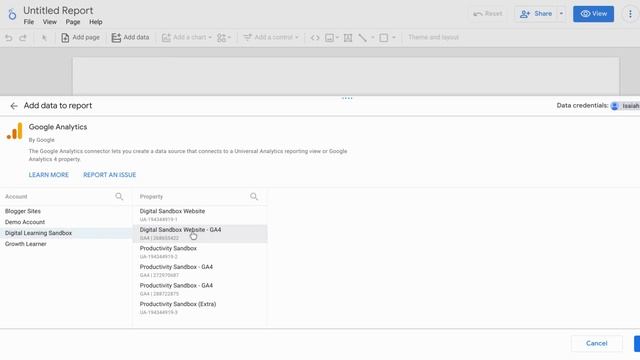Image resolution: width=640 pixels, height=360 pixels.
Task: Select Digital Sandbox Website - GA4 property
Action: [x=200, y=233]
